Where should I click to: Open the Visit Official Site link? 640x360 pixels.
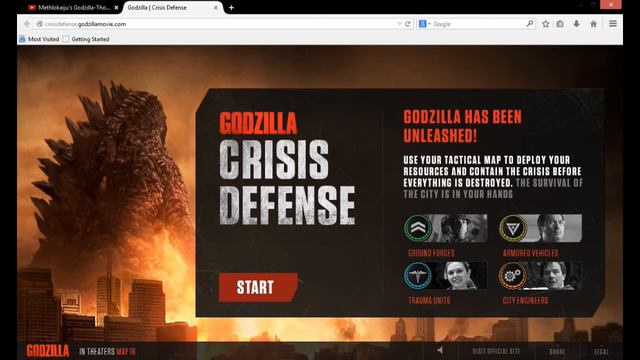[496, 351]
